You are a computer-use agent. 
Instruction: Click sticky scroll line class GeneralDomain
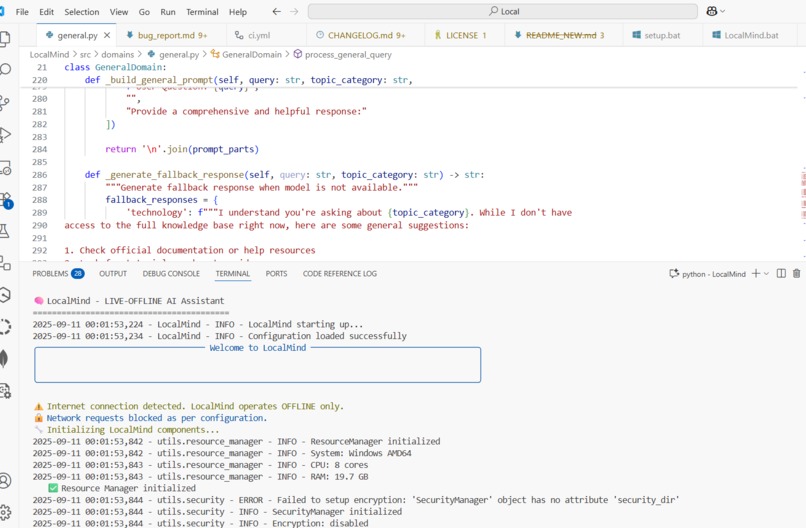[116, 67]
